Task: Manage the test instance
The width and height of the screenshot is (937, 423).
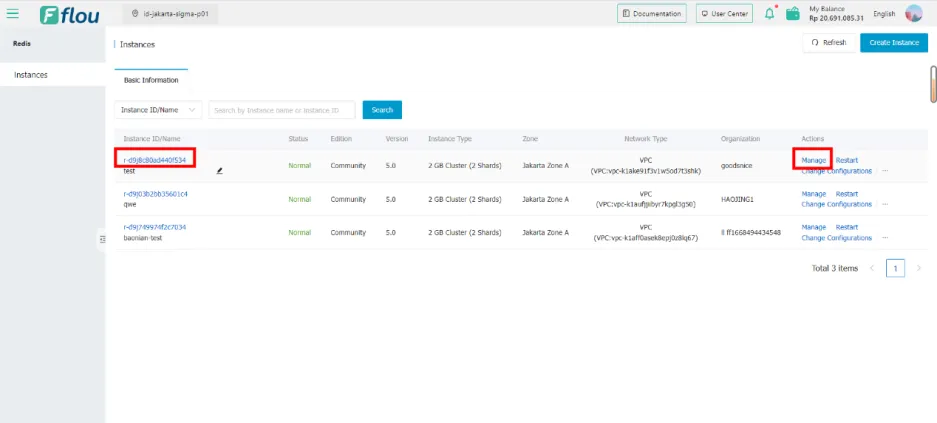Action: click(813, 160)
